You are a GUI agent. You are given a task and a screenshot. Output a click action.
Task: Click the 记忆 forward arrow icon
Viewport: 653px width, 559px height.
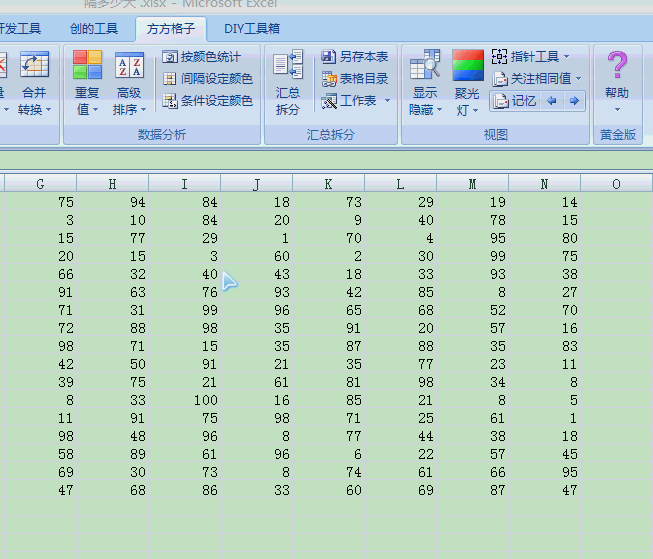coord(573,101)
